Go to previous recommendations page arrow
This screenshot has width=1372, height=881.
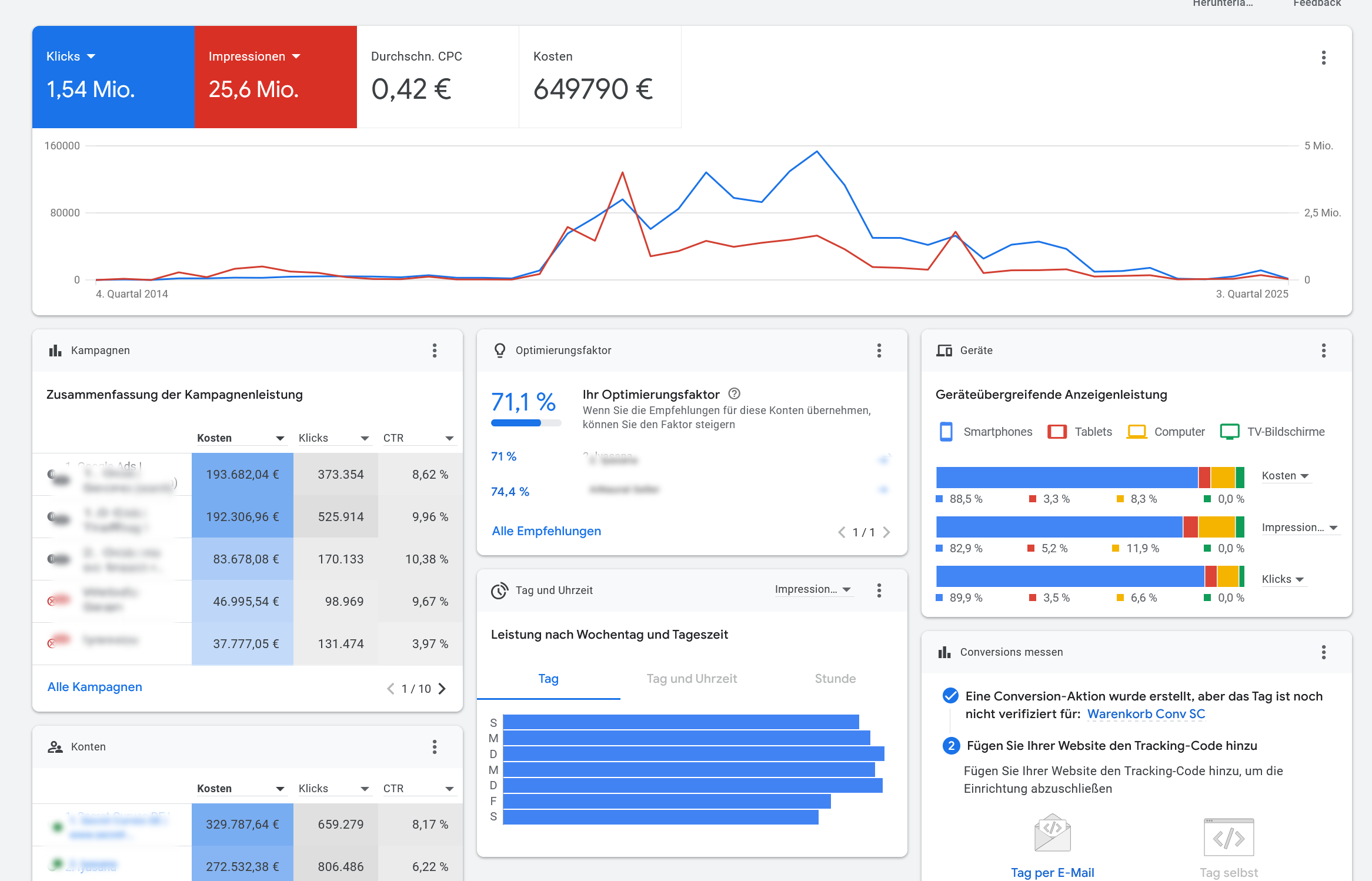842,532
